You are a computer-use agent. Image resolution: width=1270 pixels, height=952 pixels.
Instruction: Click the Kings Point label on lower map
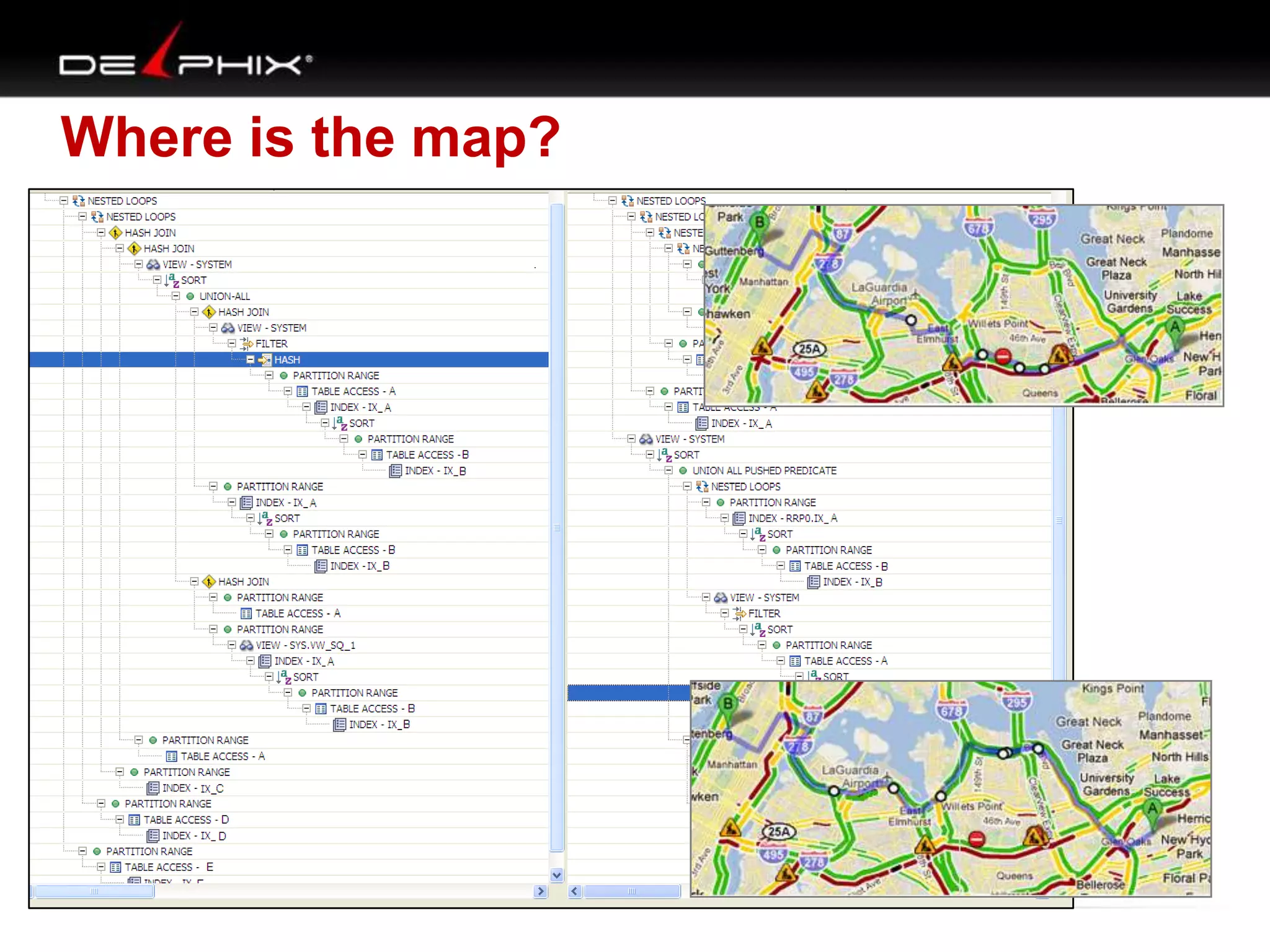coord(1112,689)
